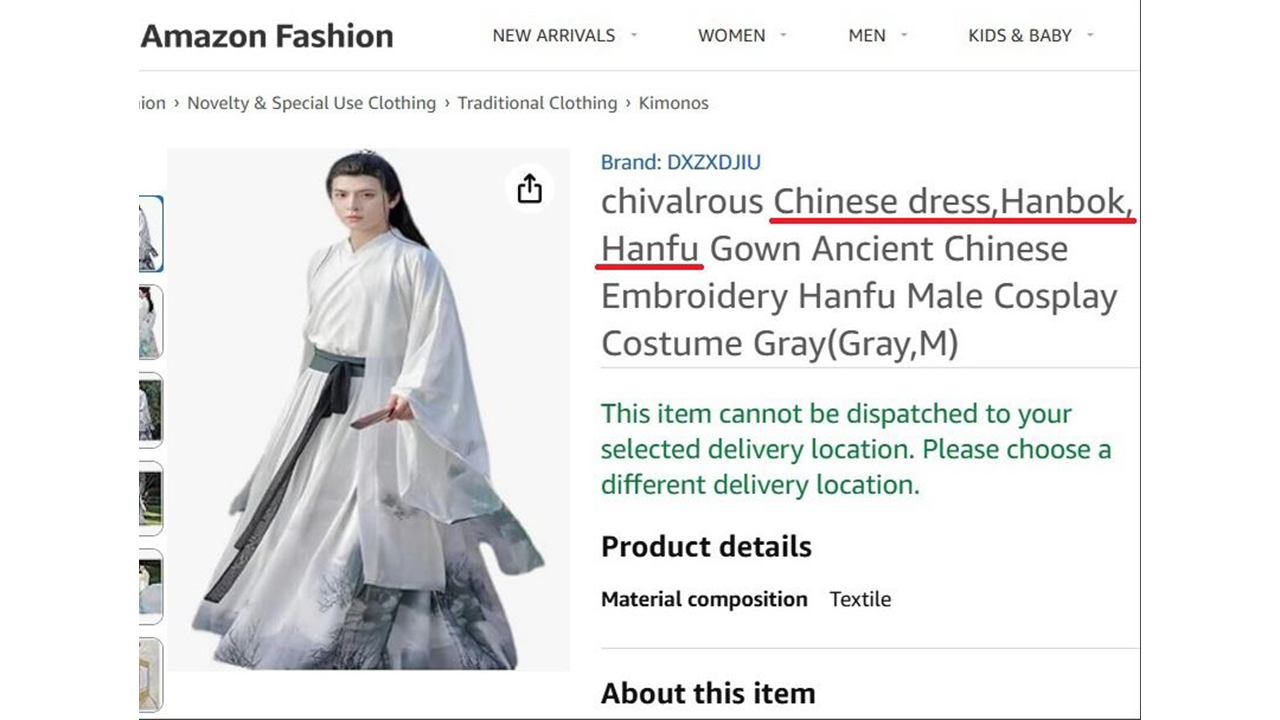Viewport: 1280px width, 720px height.
Task: Select the third product thumbnail
Action: point(150,410)
